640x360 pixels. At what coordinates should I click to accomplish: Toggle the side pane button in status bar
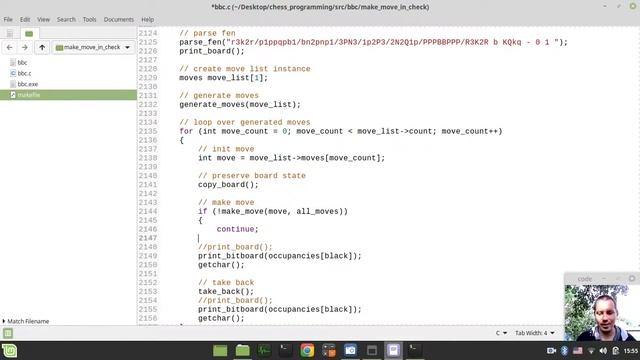point(8,333)
